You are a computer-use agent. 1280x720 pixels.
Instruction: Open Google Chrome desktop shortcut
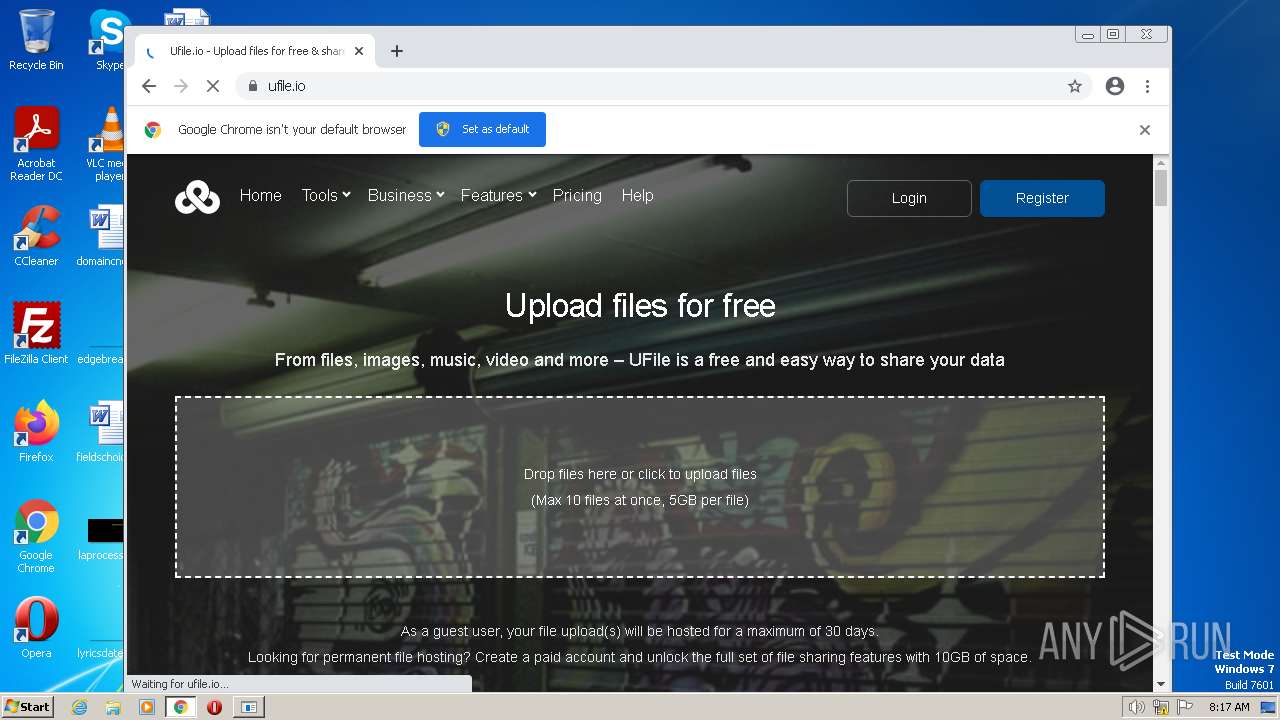pos(36,537)
